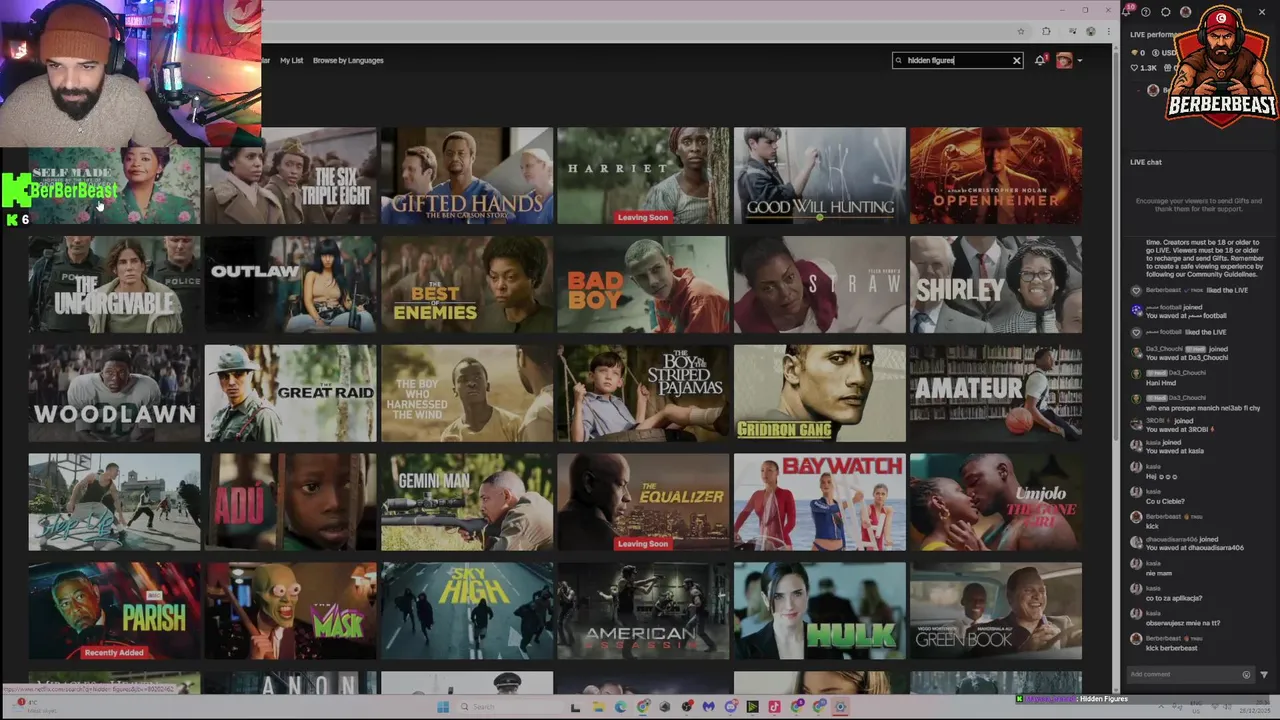This screenshot has height=720, width=1280.
Task: Open the Hulk title
Action: [820, 611]
